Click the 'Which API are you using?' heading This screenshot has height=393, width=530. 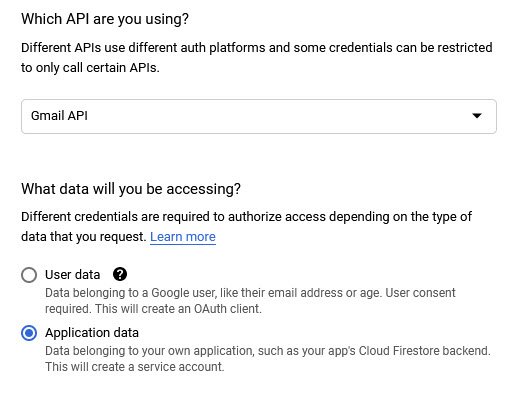tap(105, 19)
